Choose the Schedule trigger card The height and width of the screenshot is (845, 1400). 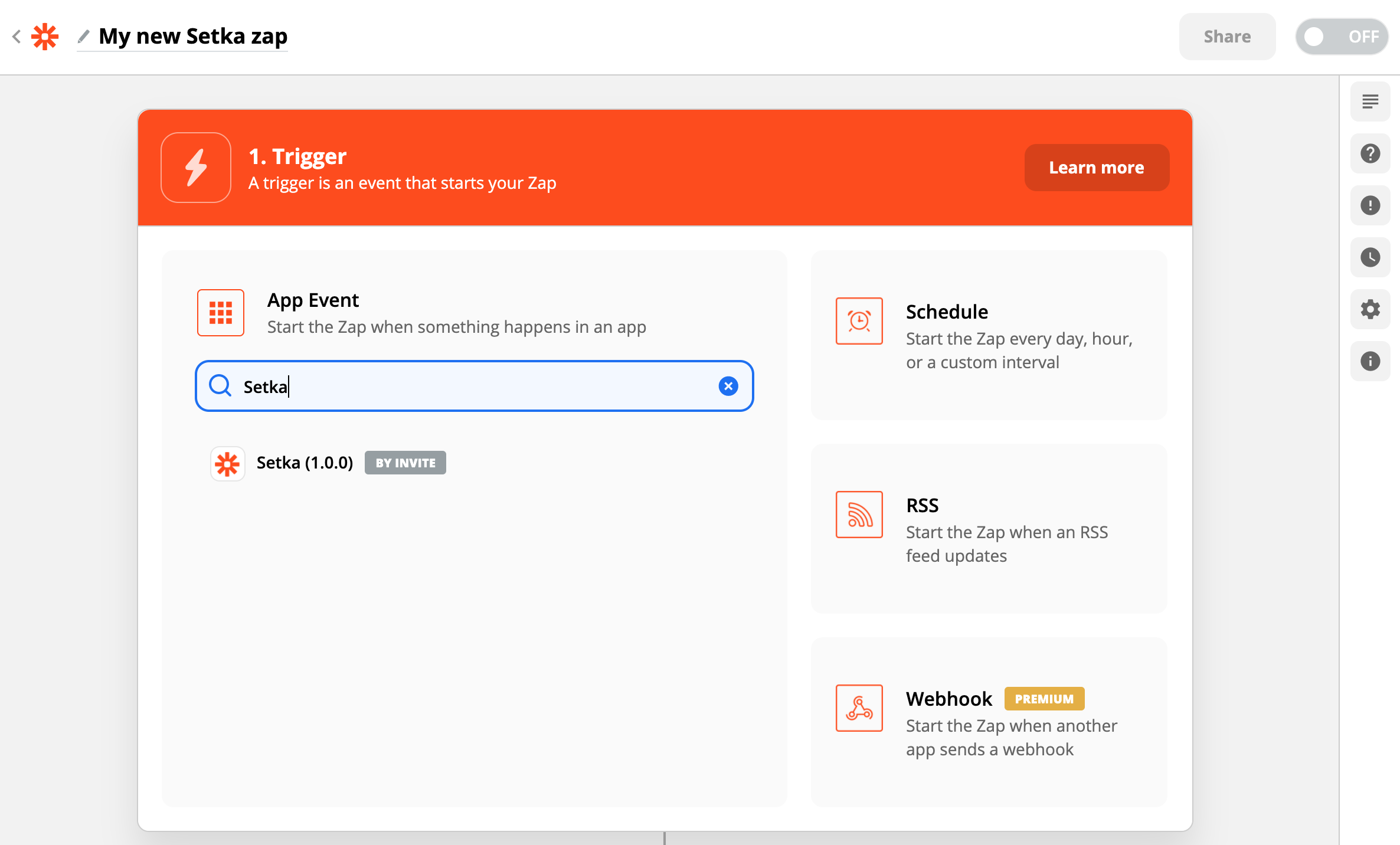coord(989,335)
